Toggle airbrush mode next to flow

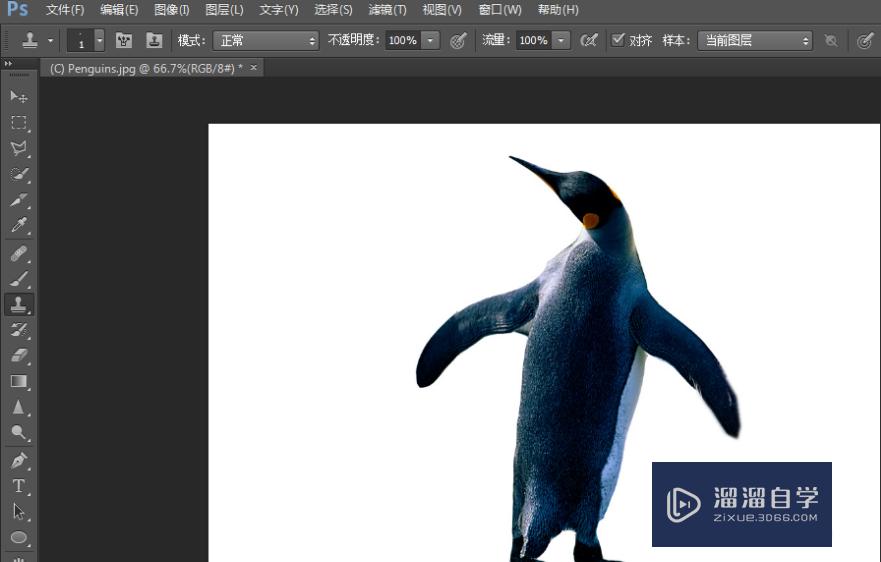590,40
